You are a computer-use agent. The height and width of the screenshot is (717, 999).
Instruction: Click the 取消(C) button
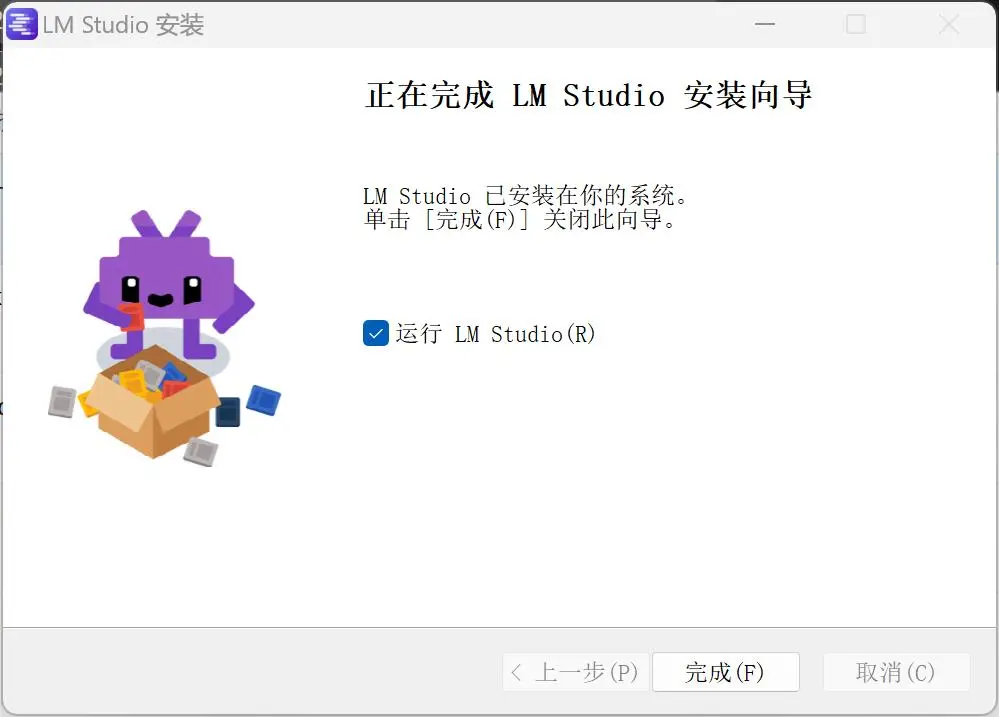tap(896, 672)
